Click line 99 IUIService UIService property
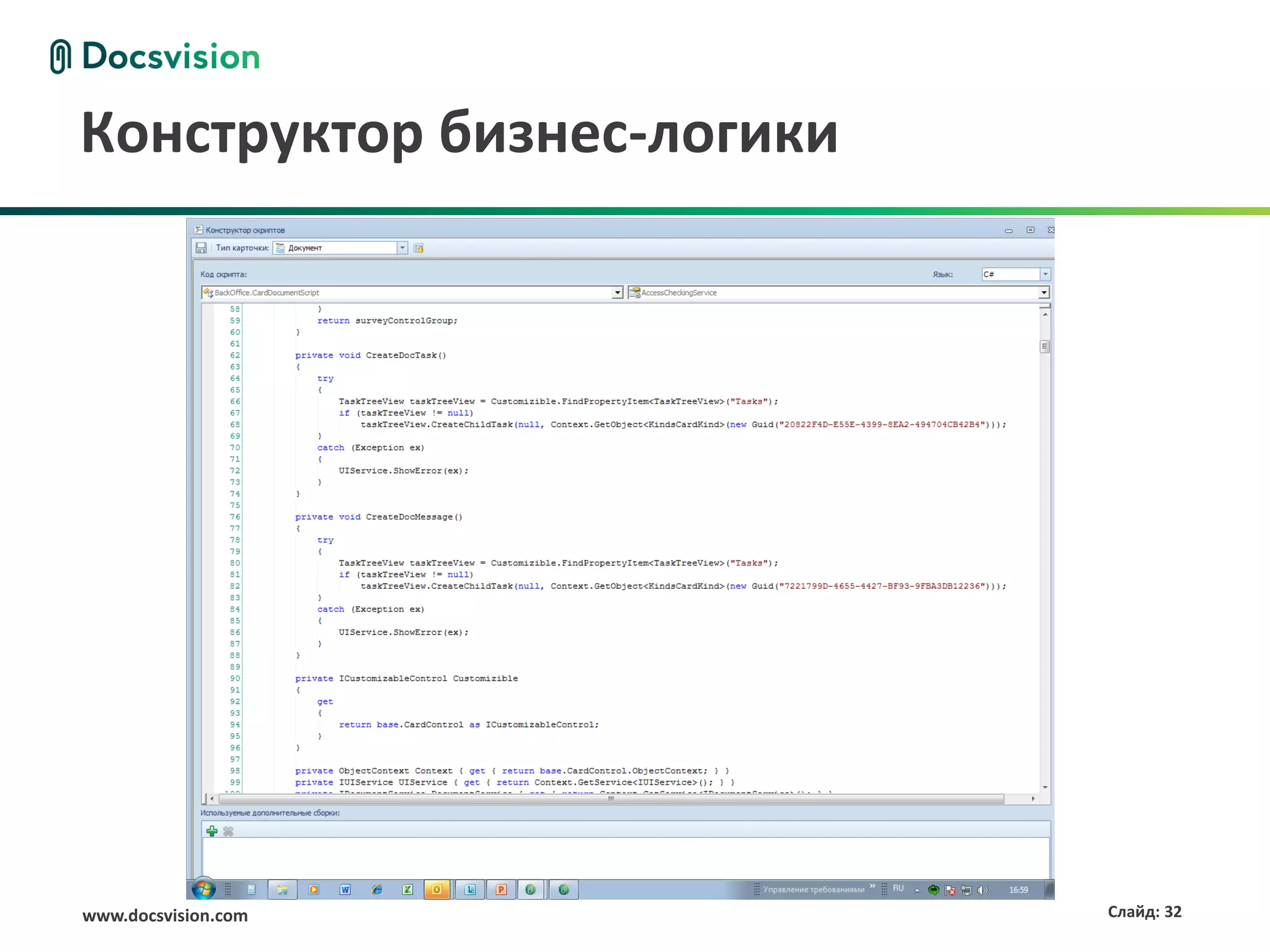 [x=515, y=782]
